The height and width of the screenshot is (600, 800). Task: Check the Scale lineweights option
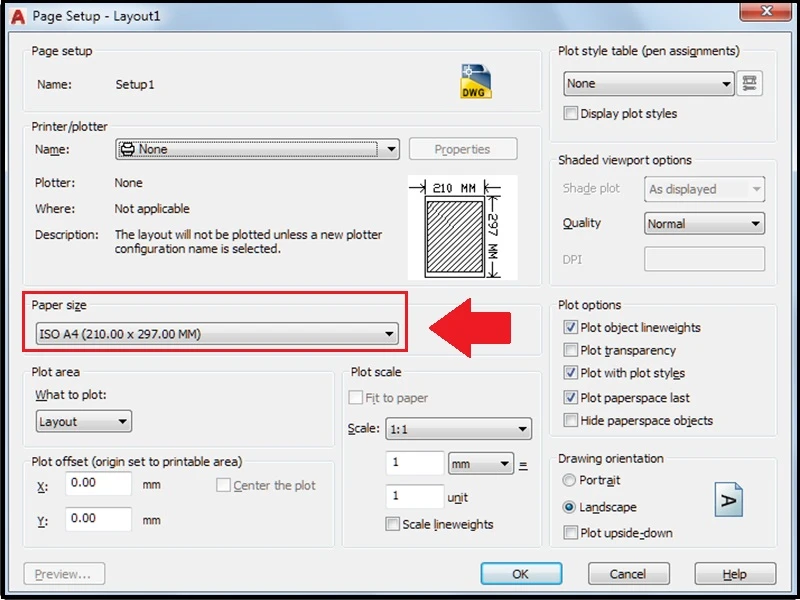(x=390, y=524)
